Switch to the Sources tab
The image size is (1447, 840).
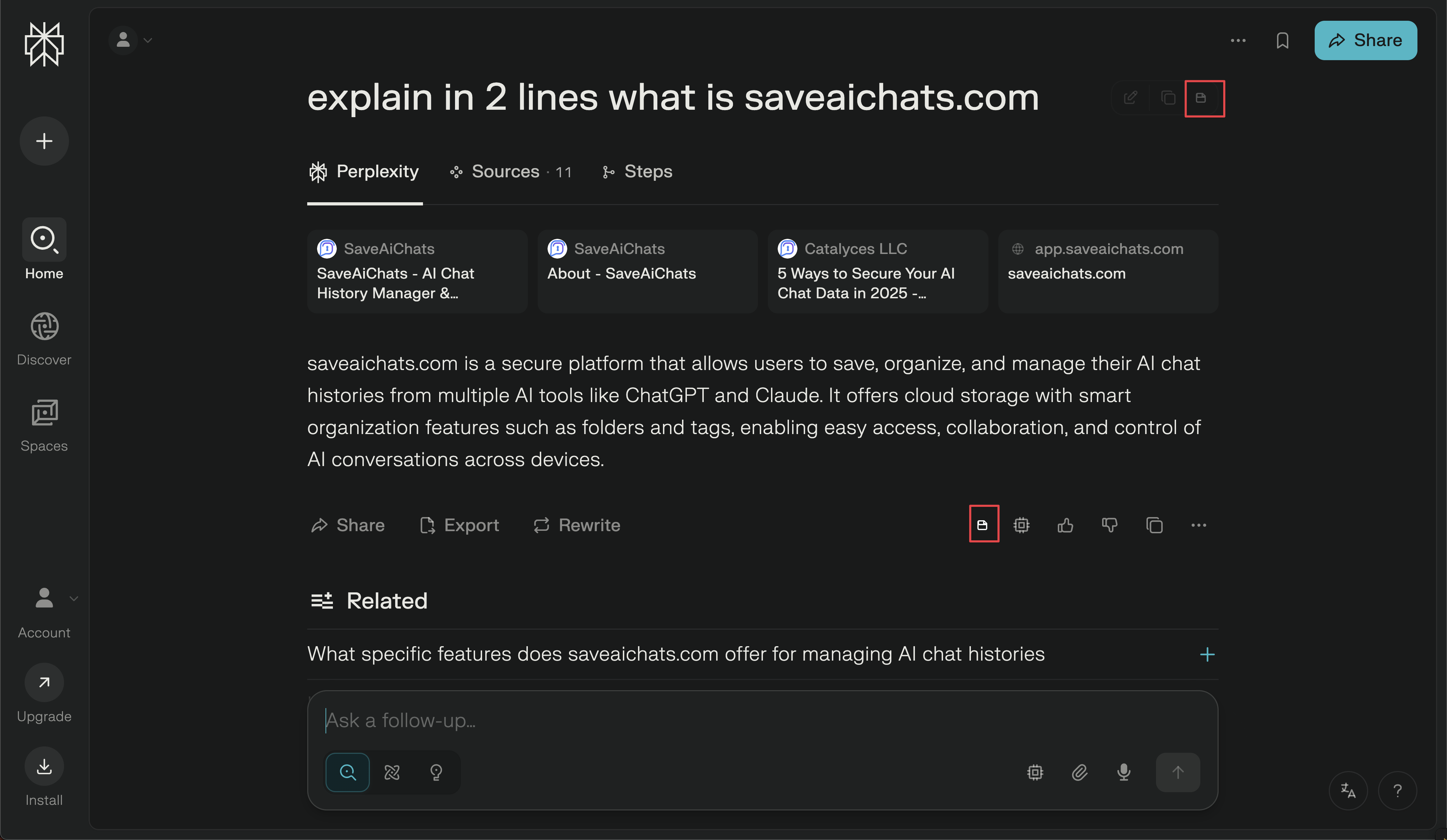(x=511, y=172)
